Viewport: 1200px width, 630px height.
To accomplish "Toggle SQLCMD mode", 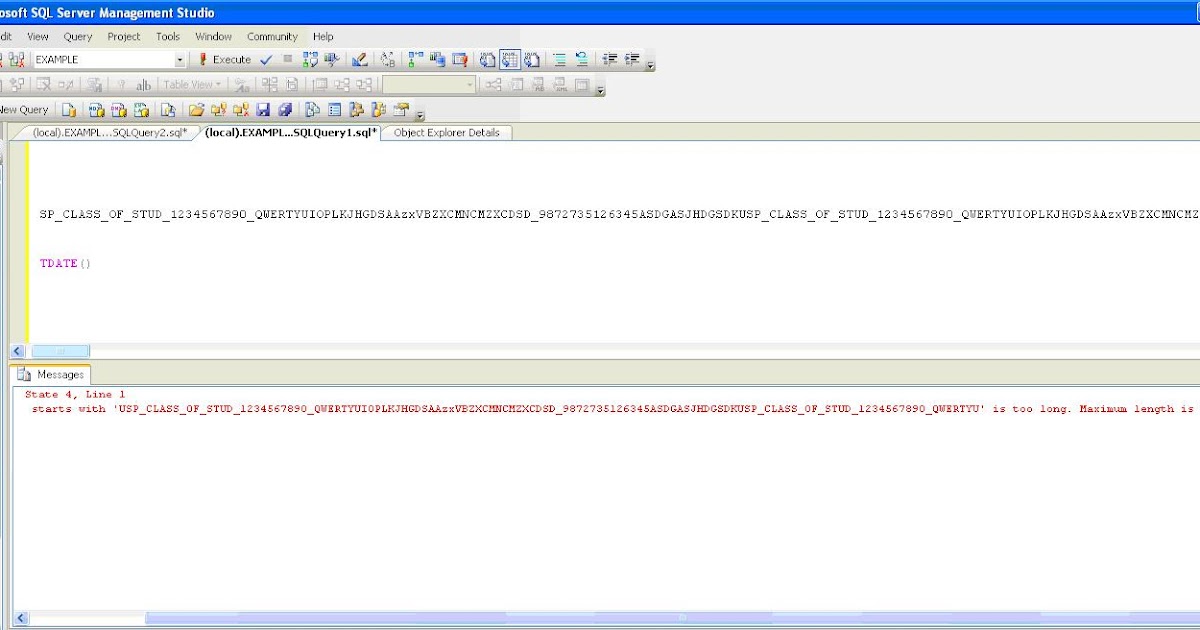I will click(461, 59).
